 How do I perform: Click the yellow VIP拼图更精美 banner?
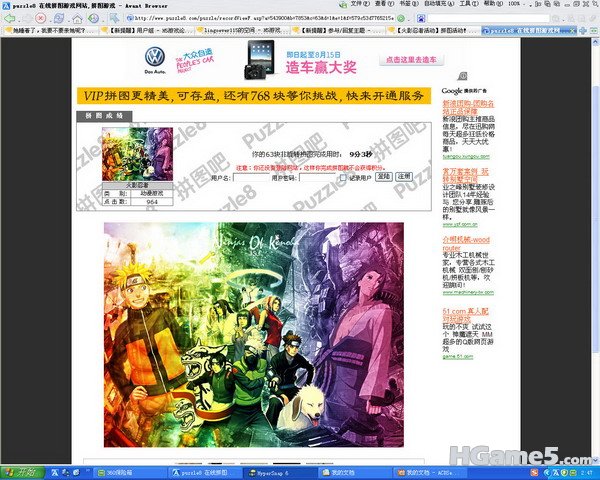coord(254,95)
